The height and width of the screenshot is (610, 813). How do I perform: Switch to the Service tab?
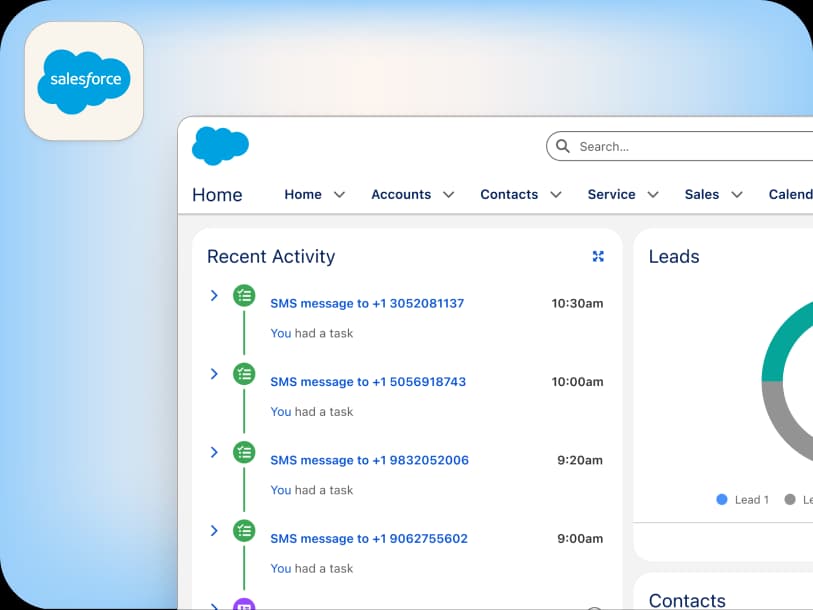coord(611,195)
